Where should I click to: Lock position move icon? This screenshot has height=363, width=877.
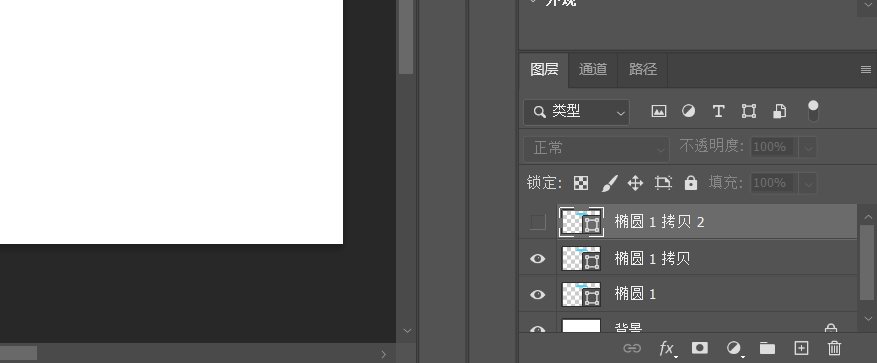click(x=635, y=183)
